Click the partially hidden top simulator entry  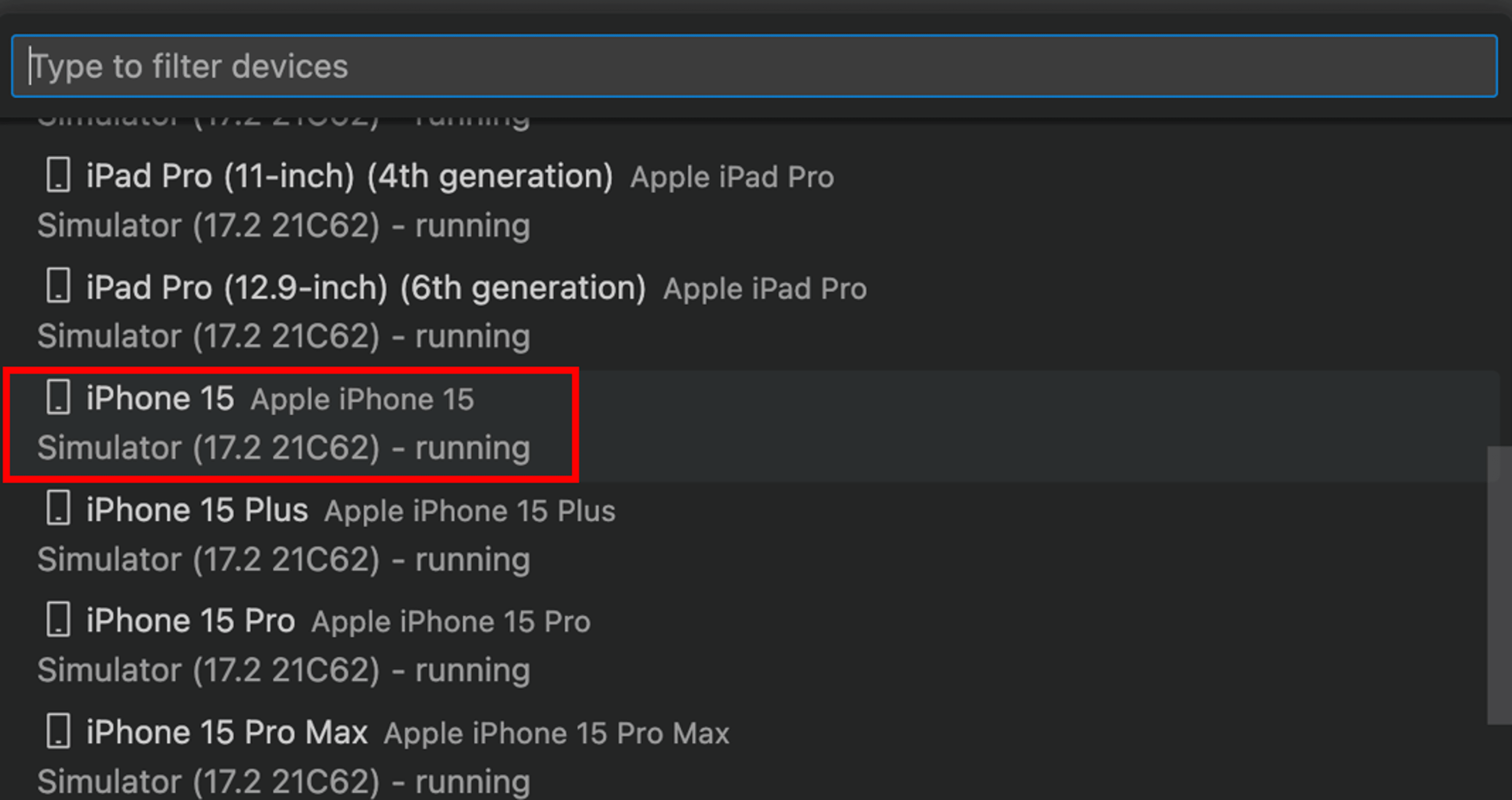click(x=283, y=121)
